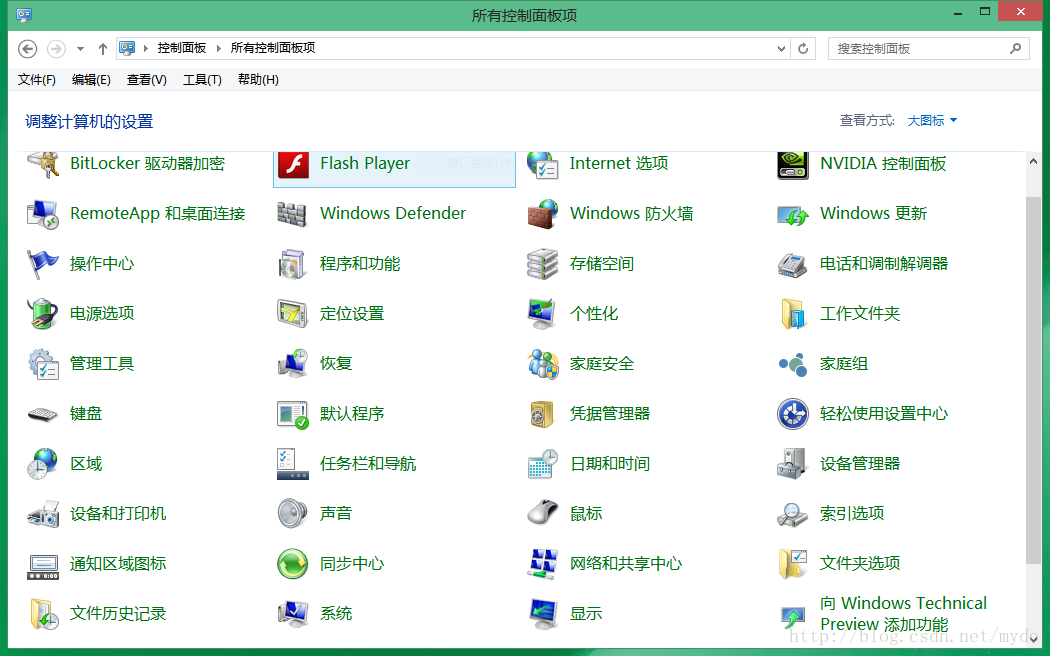
Task: Open 程序和功能 icon
Action: [293, 264]
